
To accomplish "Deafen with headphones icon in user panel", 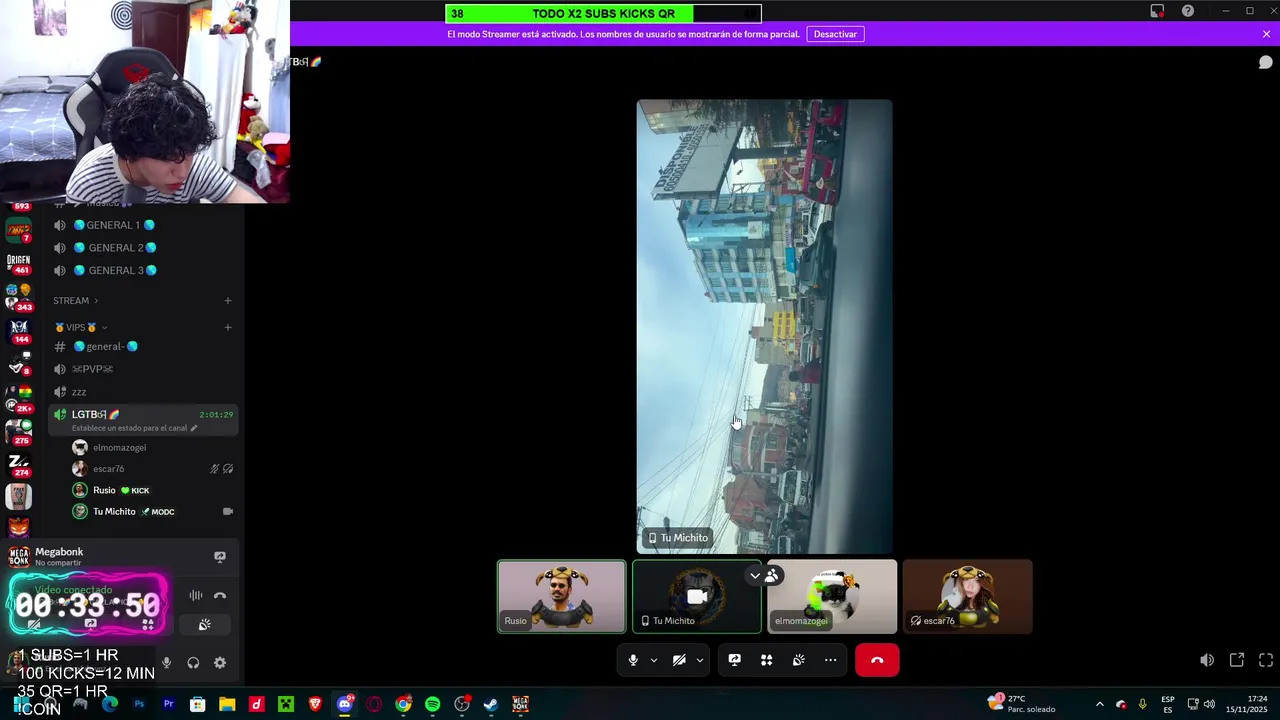I will (x=193, y=663).
